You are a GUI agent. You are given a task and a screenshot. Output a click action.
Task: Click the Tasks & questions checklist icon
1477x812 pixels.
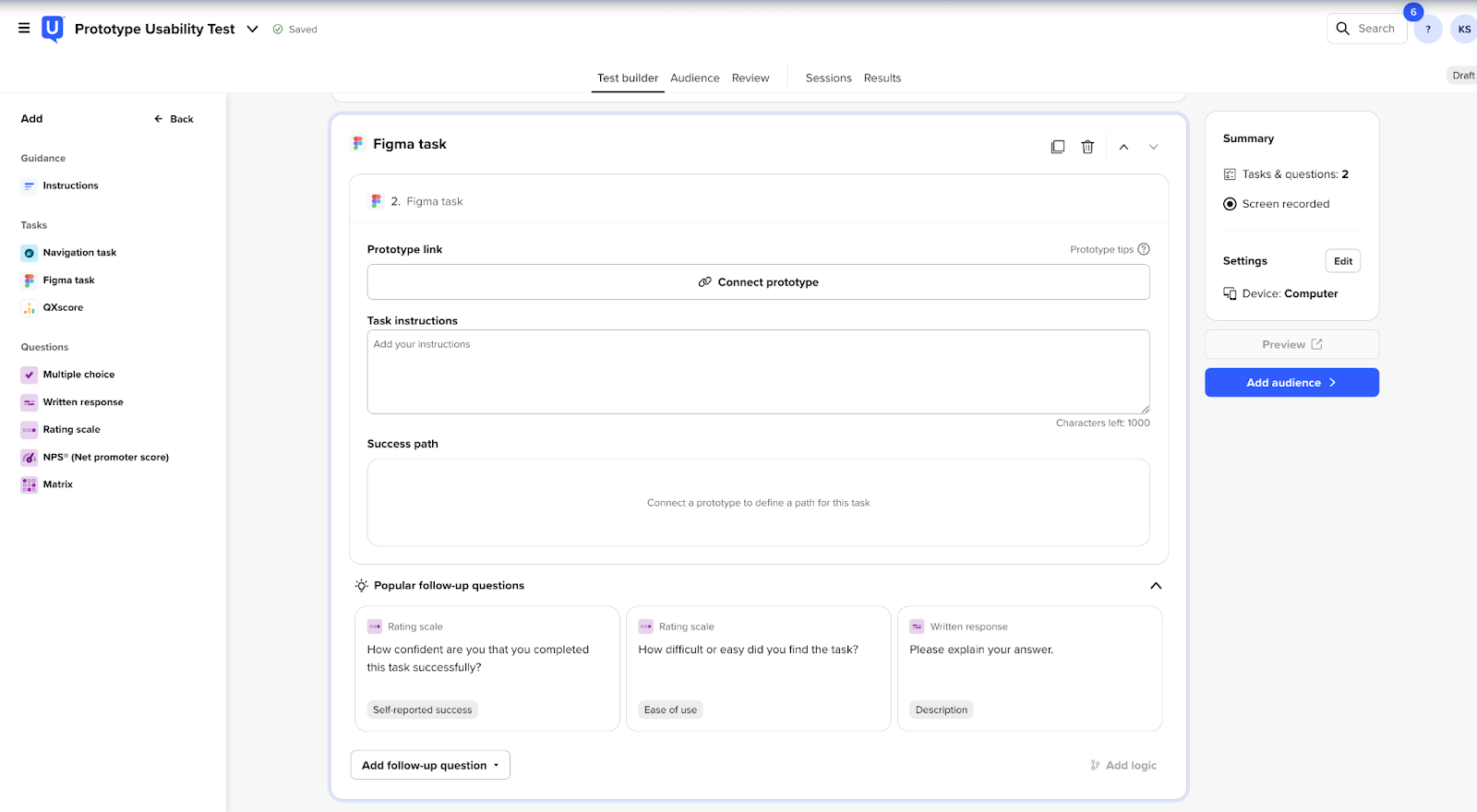pyautogui.click(x=1230, y=174)
